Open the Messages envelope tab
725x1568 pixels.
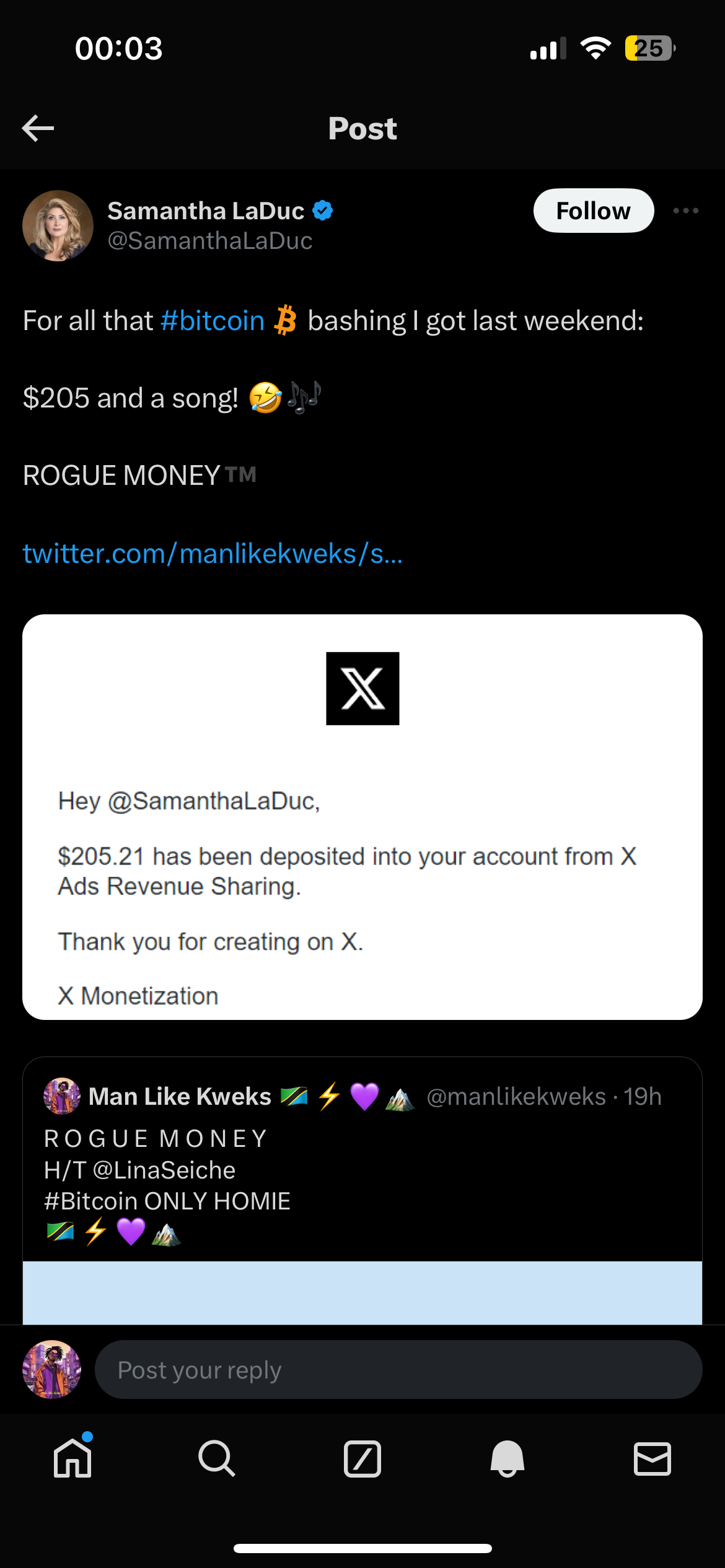pos(652,1459)
